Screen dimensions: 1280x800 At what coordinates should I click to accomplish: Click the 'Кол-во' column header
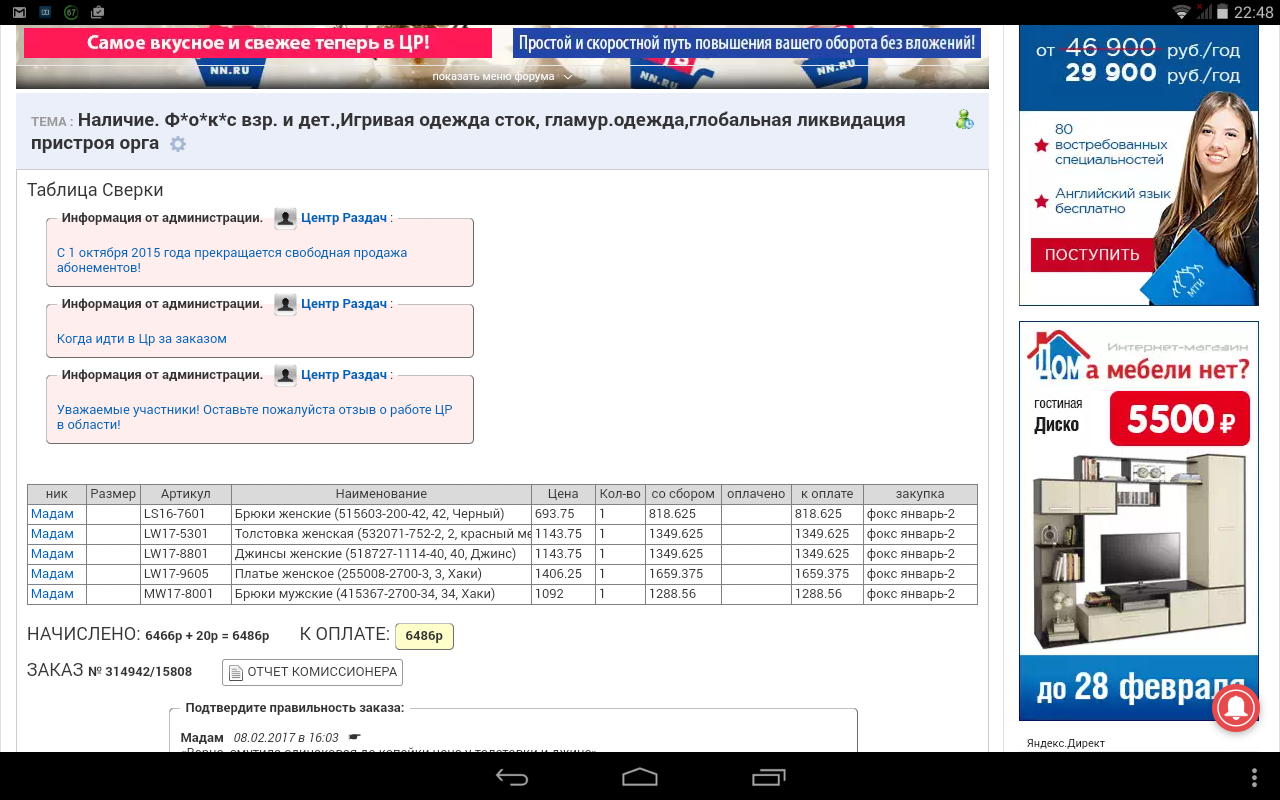[x=620, y=494]
